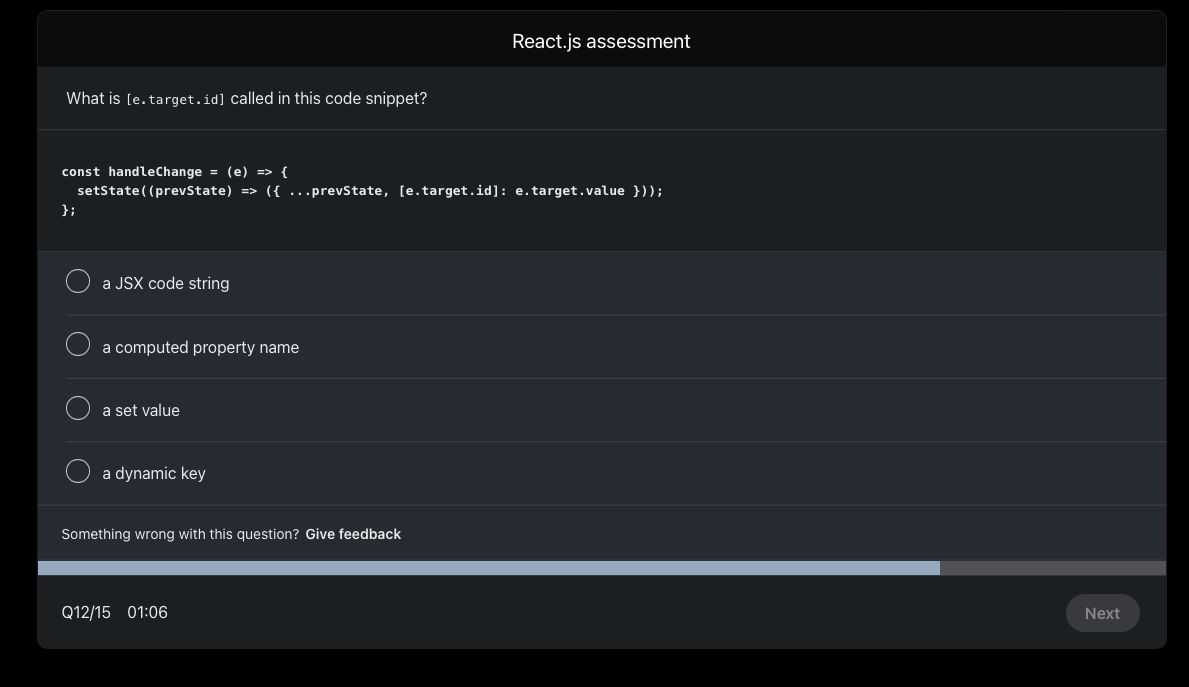
Task: Click the question text about [e.target.id]
Action: tap(246, 98)
